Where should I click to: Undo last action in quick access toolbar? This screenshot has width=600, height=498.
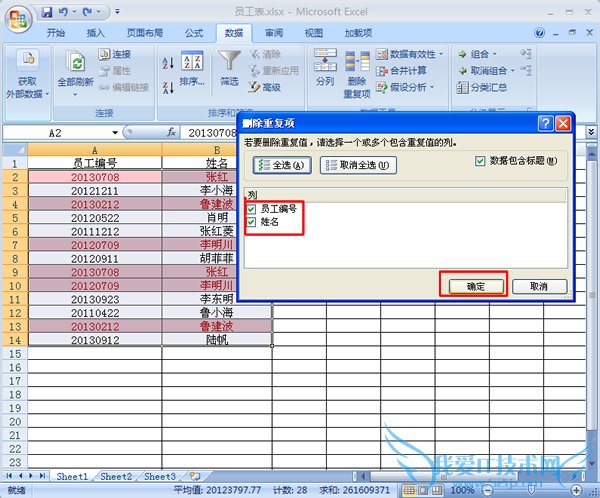pos(63,12)
